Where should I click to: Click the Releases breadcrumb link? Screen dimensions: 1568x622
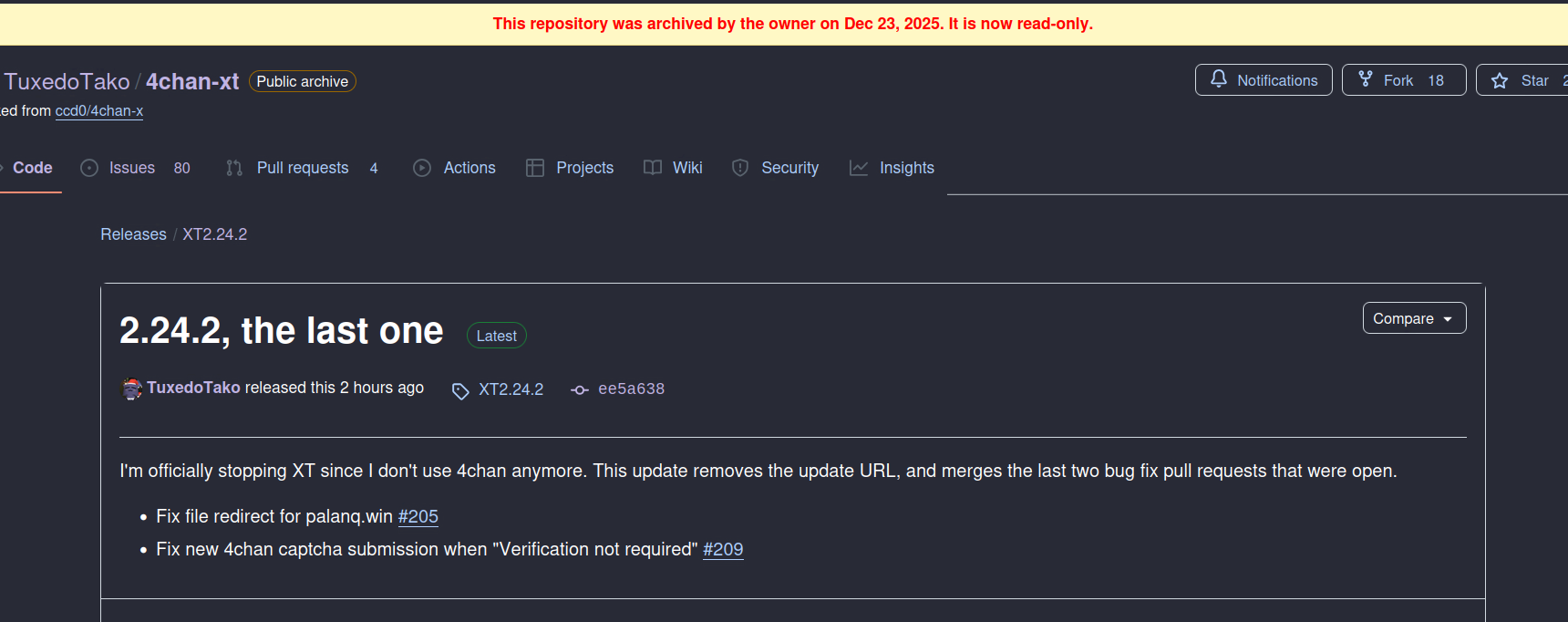coord(133,234)
